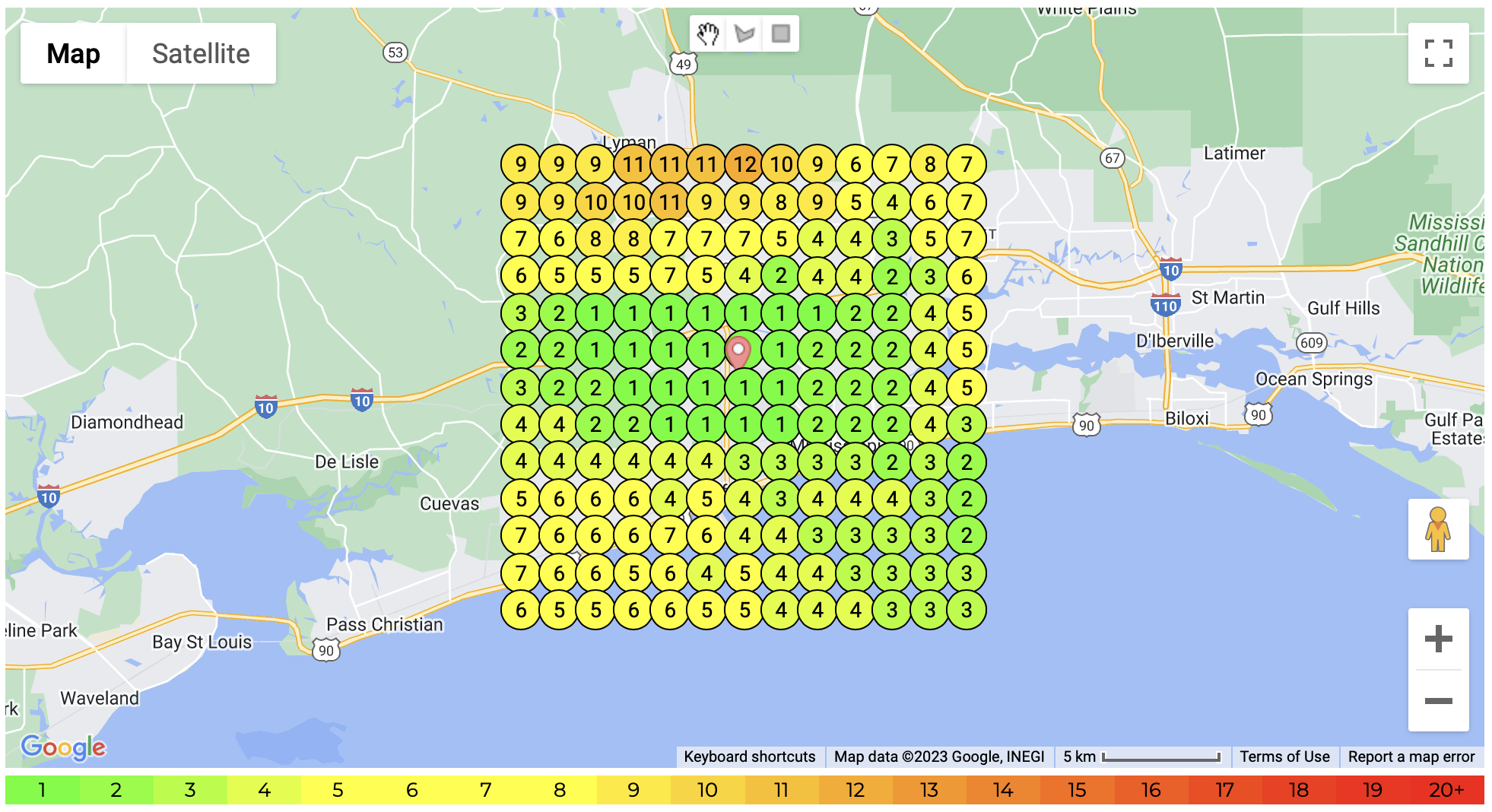This screenshot has width=1492, height=812.
Task: Select legend swatch labeled 7
Action: (486, 790)
